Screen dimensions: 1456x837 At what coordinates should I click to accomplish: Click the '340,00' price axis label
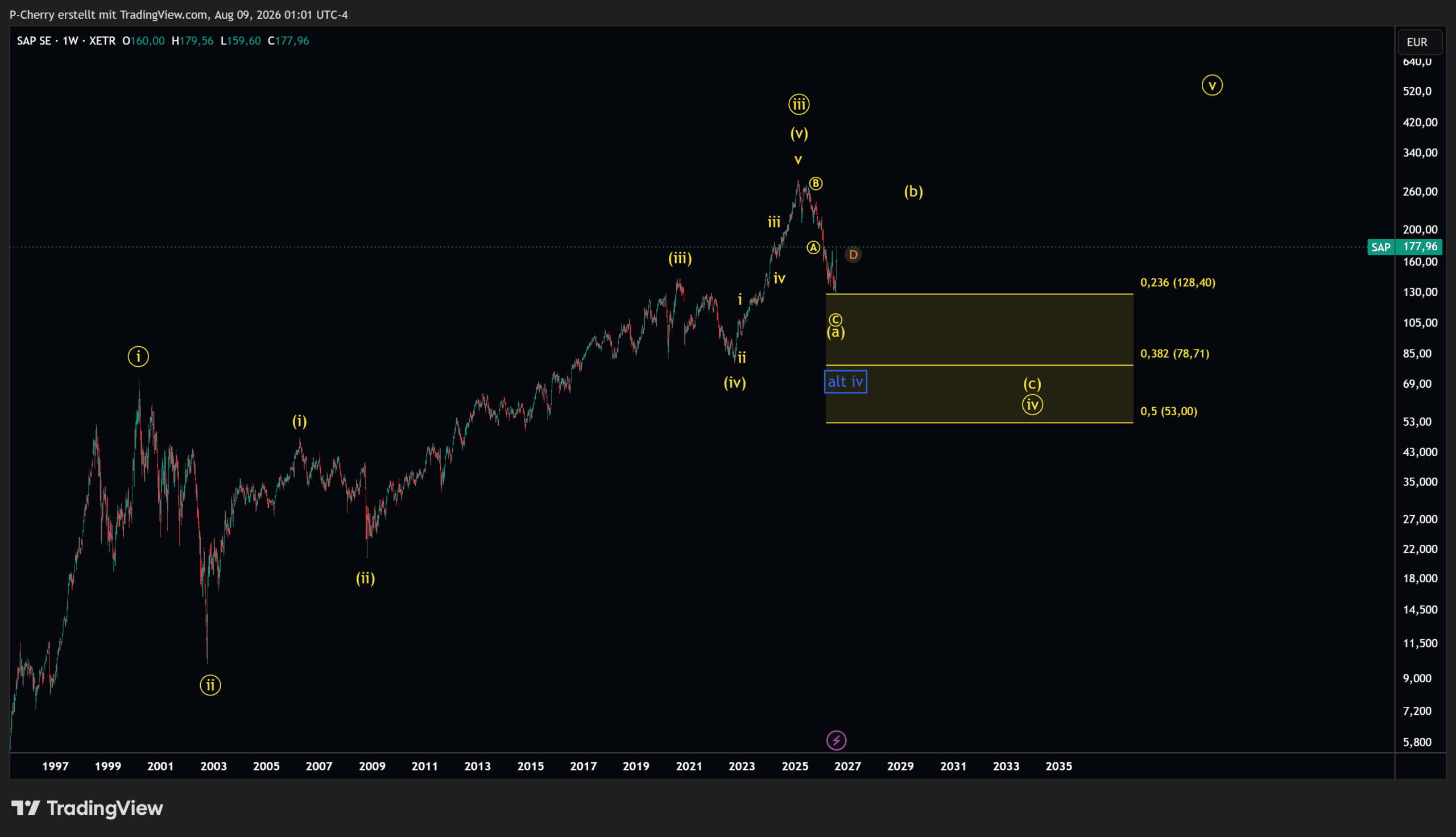pyautogui.click(x=1420, y=153)
